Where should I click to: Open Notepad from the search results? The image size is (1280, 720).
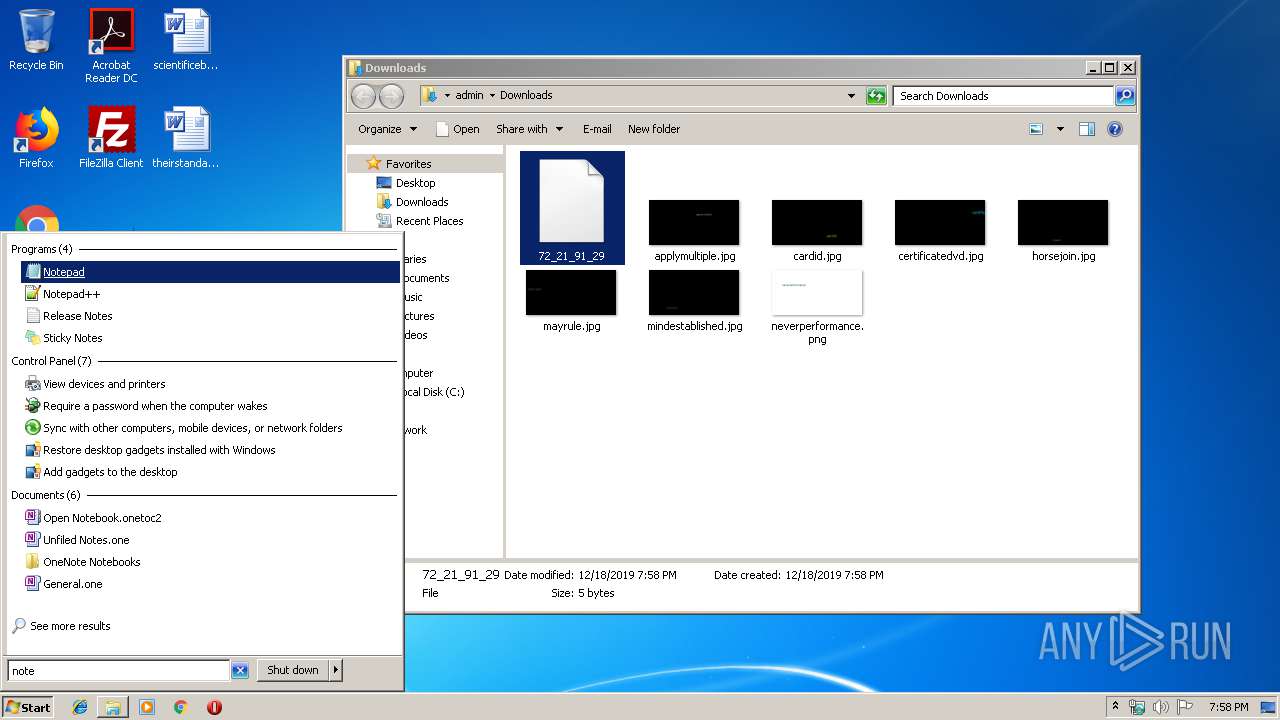coord(210,272)
